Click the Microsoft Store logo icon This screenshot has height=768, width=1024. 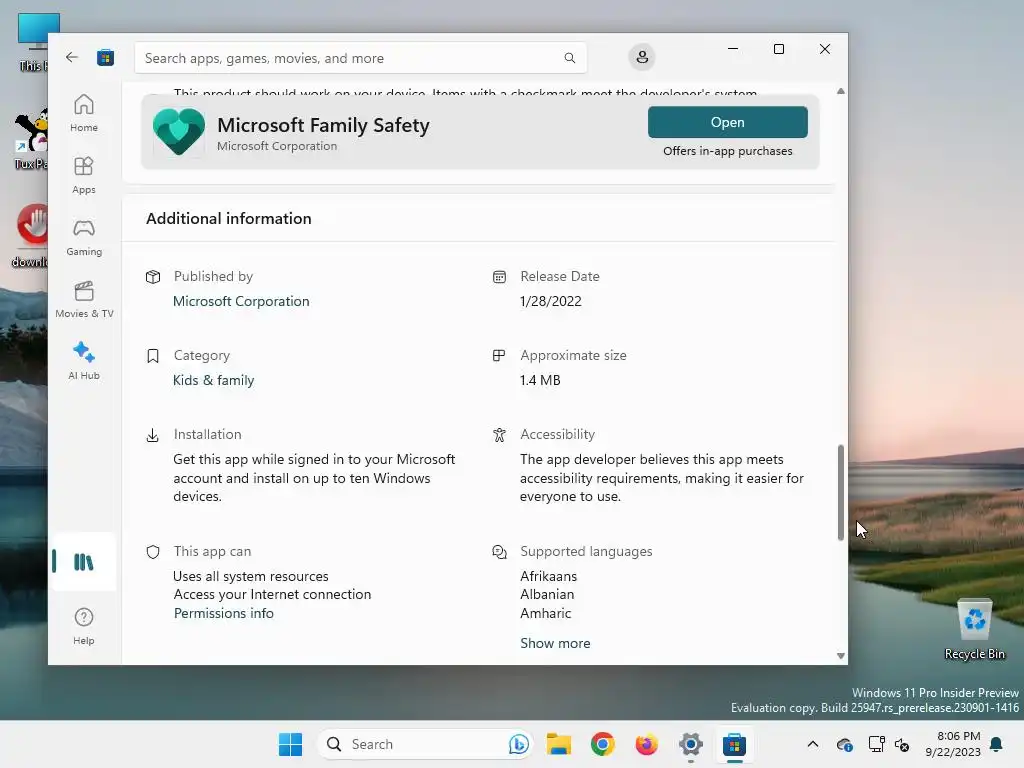tap(105, 57)
